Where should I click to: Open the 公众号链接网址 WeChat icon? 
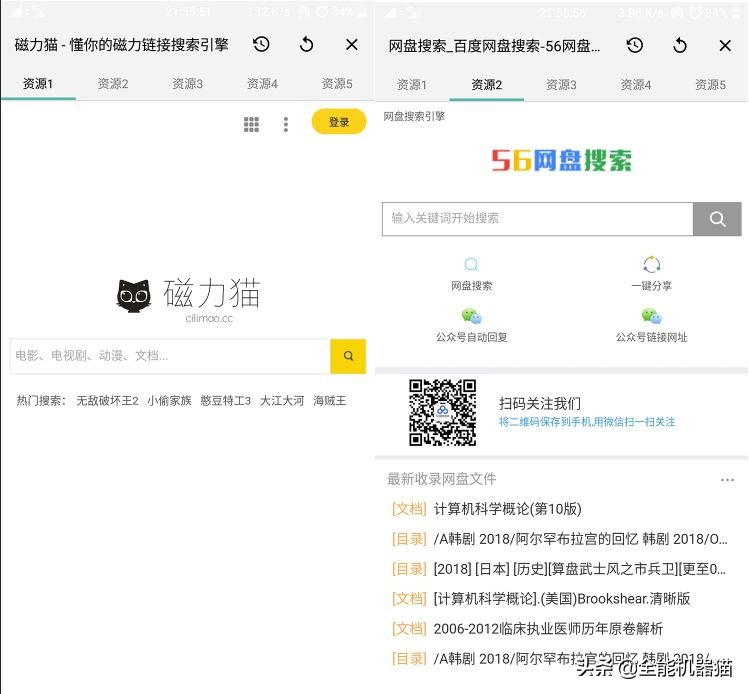click(652, 316)
